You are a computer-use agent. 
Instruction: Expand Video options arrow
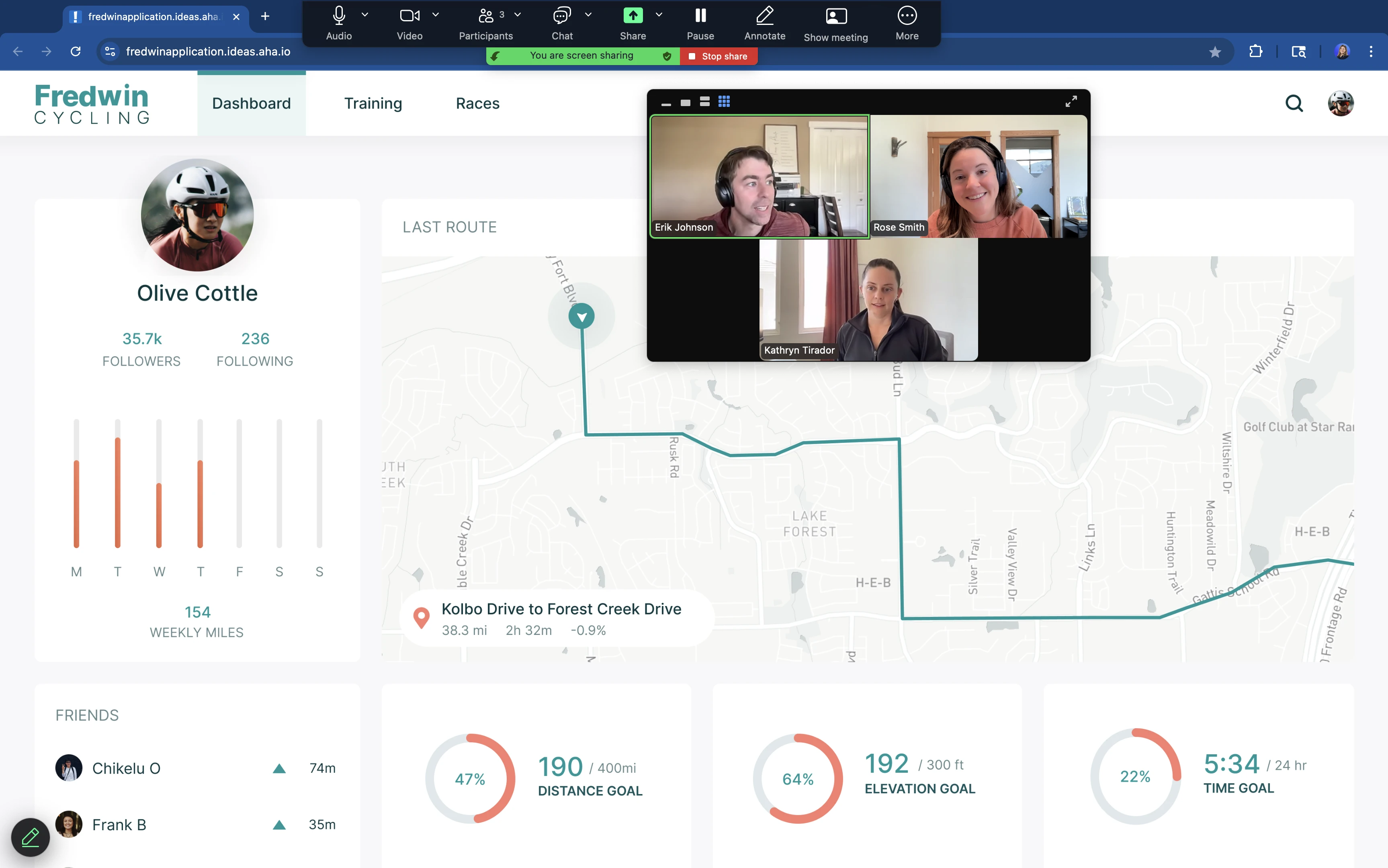[435, 15]
